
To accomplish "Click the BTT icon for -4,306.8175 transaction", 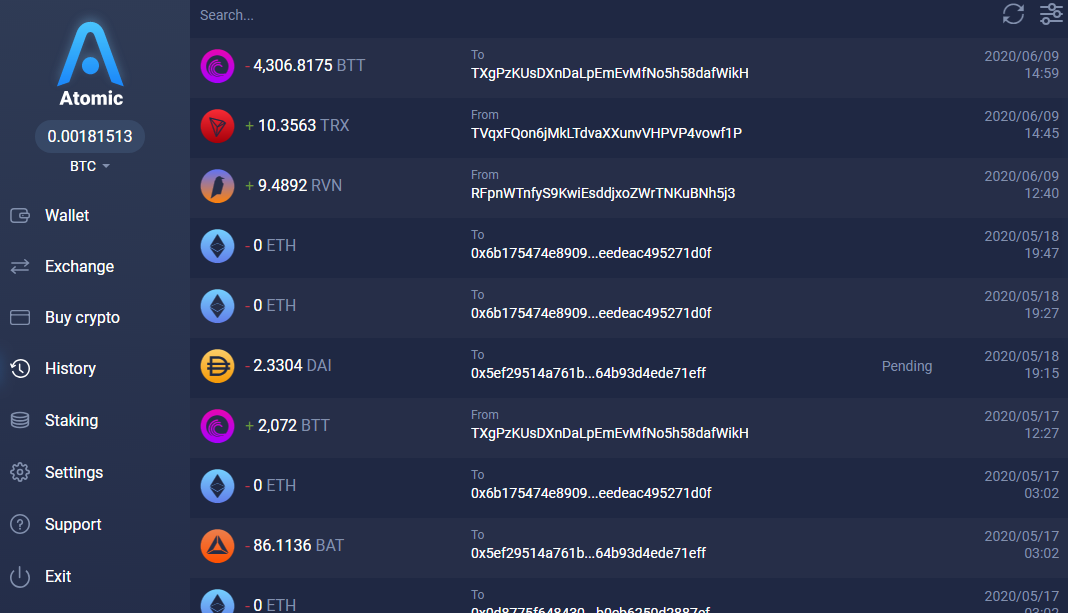I will [x=217, y=66].
